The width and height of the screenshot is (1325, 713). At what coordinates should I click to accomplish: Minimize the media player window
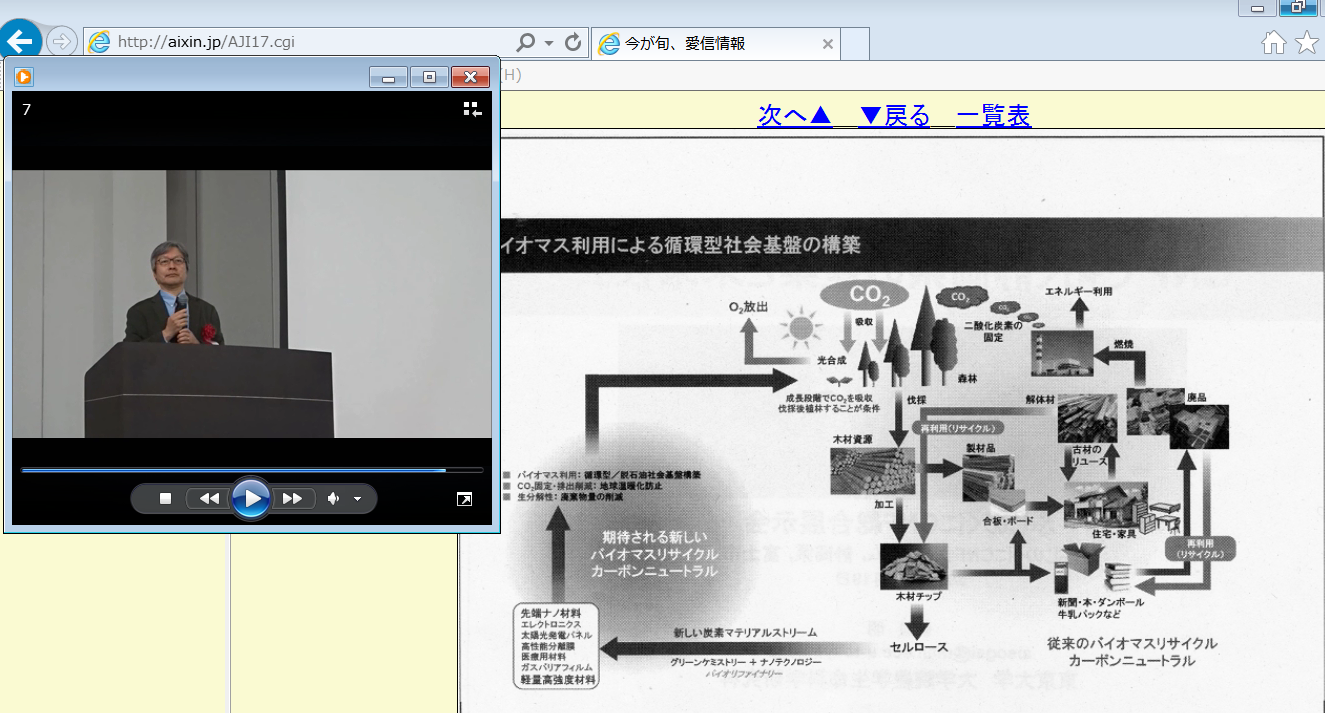388,77
